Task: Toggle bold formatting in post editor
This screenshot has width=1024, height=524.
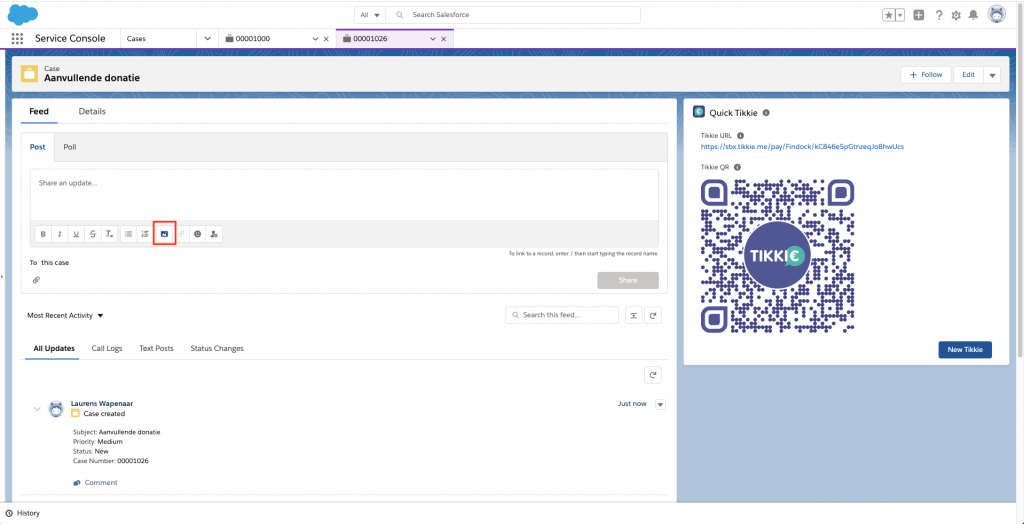Action: point(43,234)
